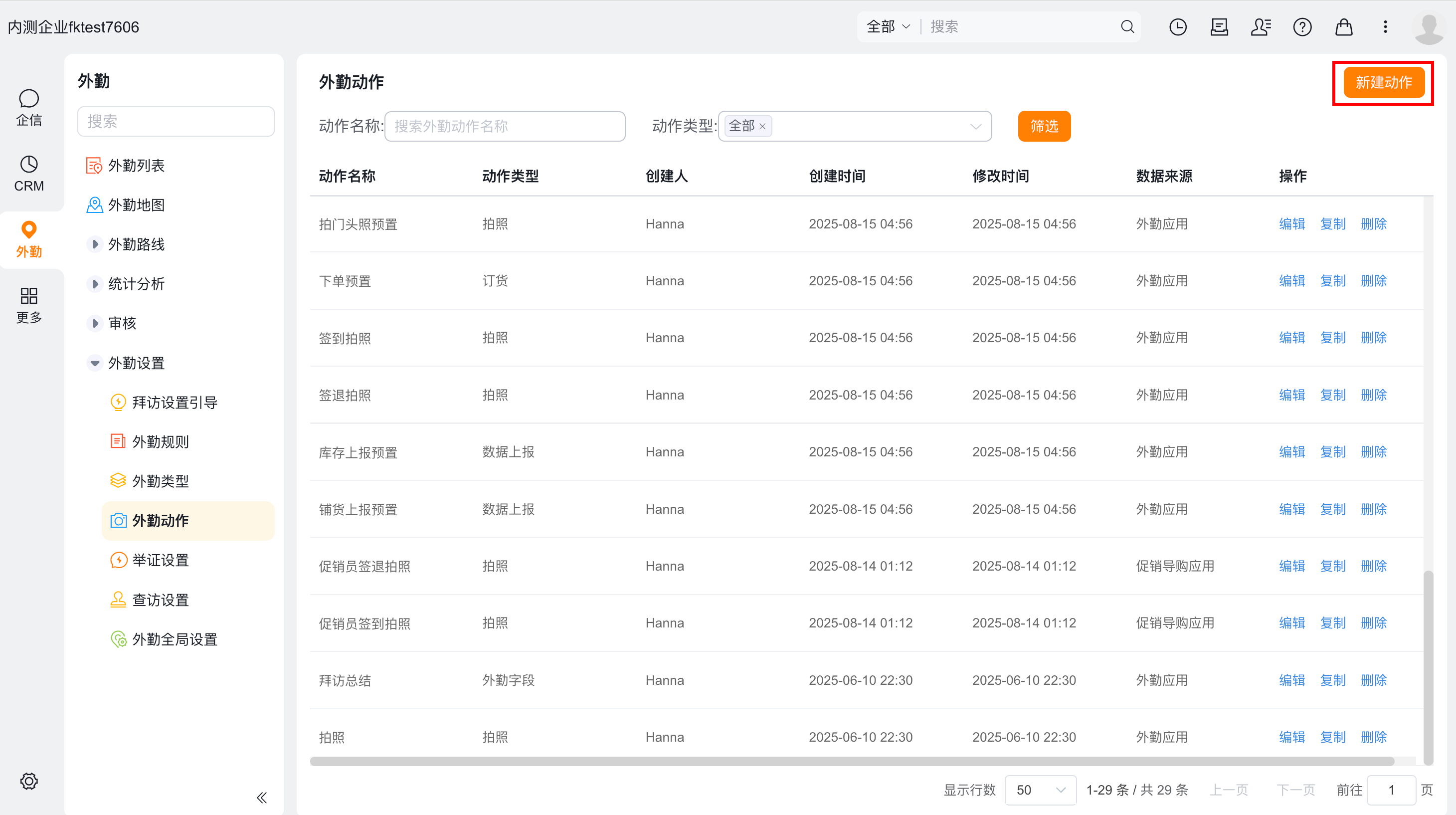Open 拜访设置引导 menu item

pos(175,403)
